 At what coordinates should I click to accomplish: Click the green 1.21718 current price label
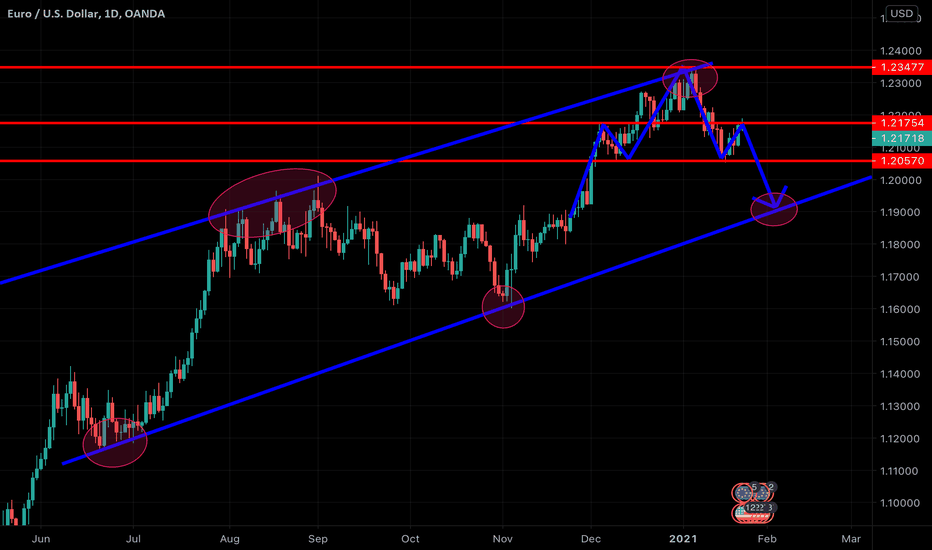coord(902,138)
